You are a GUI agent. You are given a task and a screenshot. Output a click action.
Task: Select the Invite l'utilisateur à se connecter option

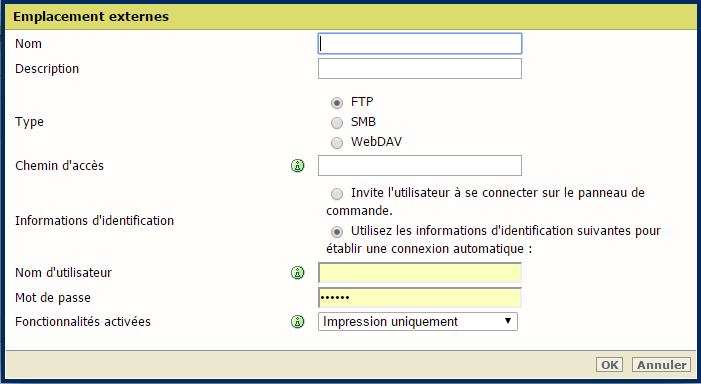coord(337,194)
